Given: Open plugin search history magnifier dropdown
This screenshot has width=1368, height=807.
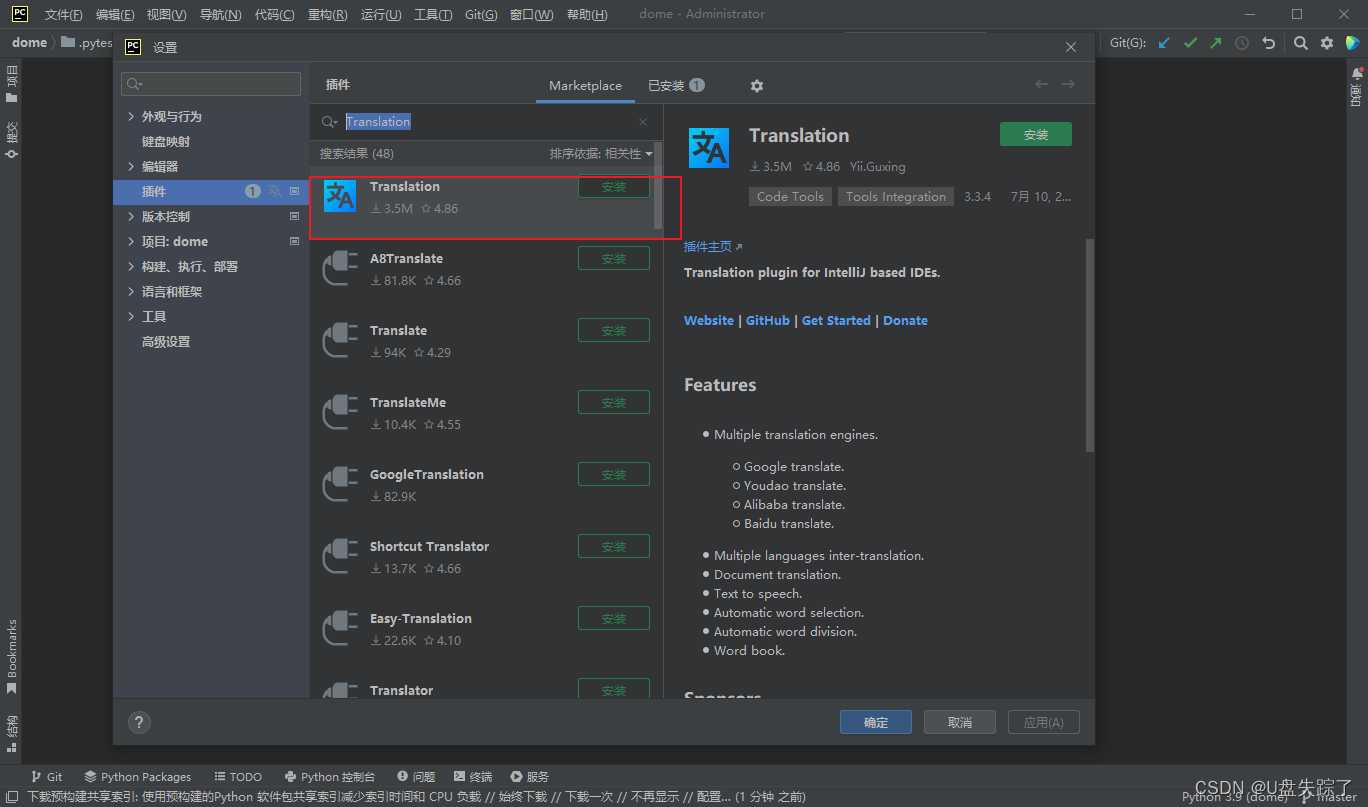Looking at the screenshot, I should tap(330, 122).
